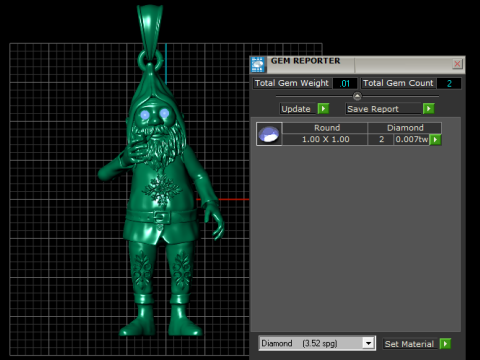Select the pendant bail atop the gnome
The height and width of the screenshot is (360, 480).
pyautogui.click(x=150, y=32)
